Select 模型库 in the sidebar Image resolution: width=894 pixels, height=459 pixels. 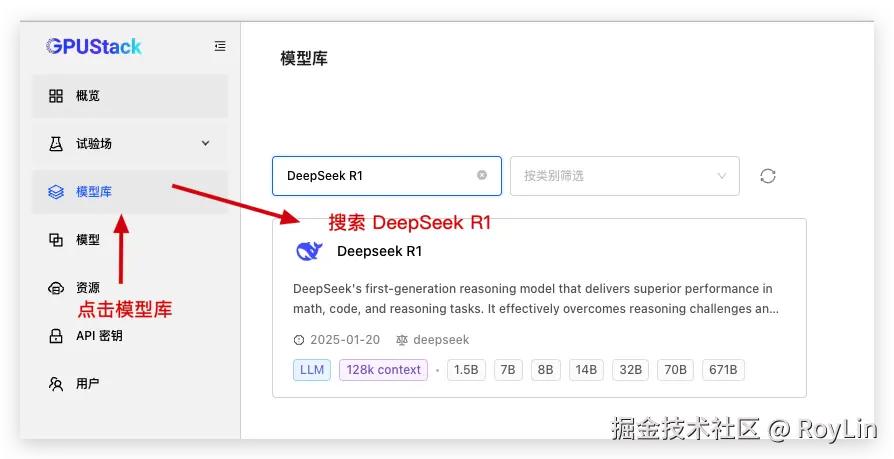[x=130, y=192]
